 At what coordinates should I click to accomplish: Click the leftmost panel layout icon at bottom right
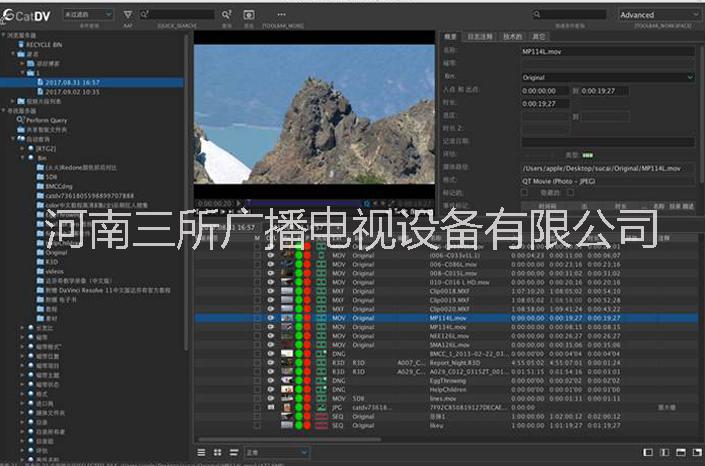648,451
